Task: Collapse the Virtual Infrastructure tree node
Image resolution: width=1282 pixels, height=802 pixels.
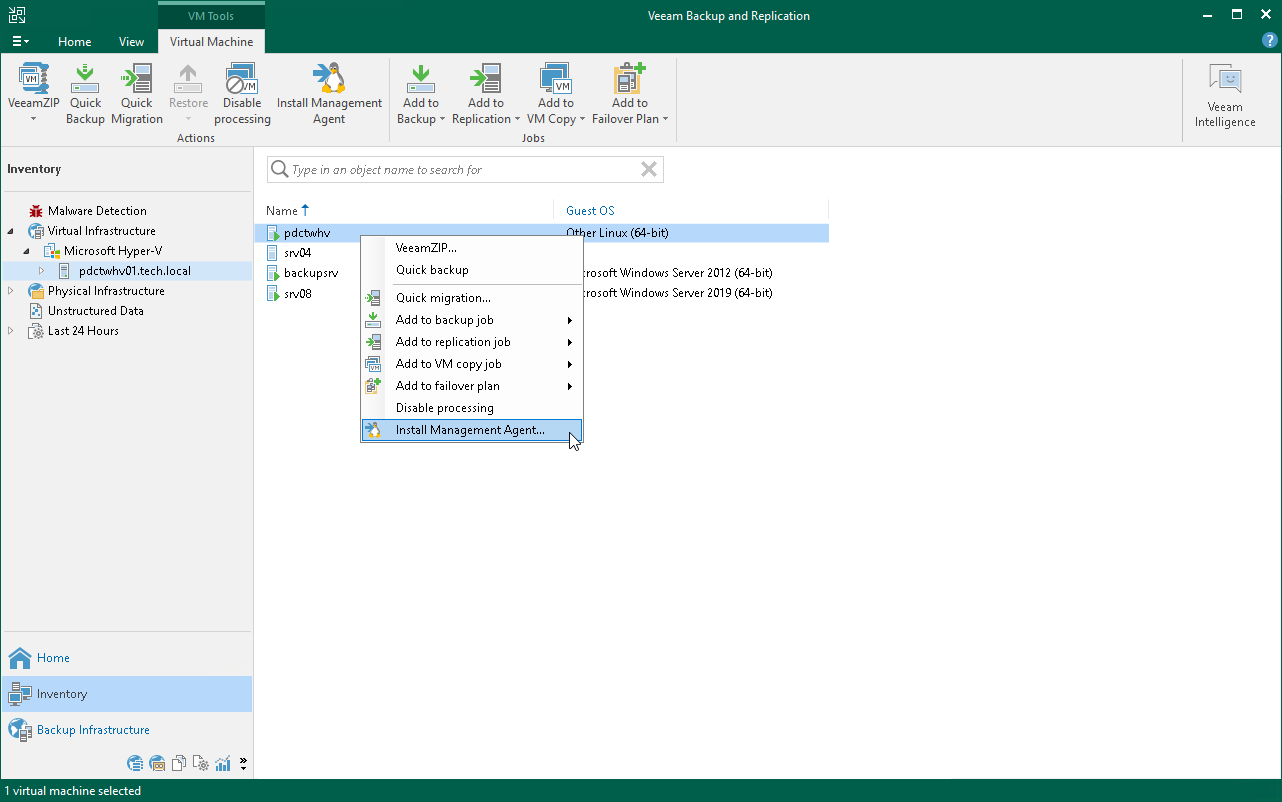Action: (x=12, y=231)
